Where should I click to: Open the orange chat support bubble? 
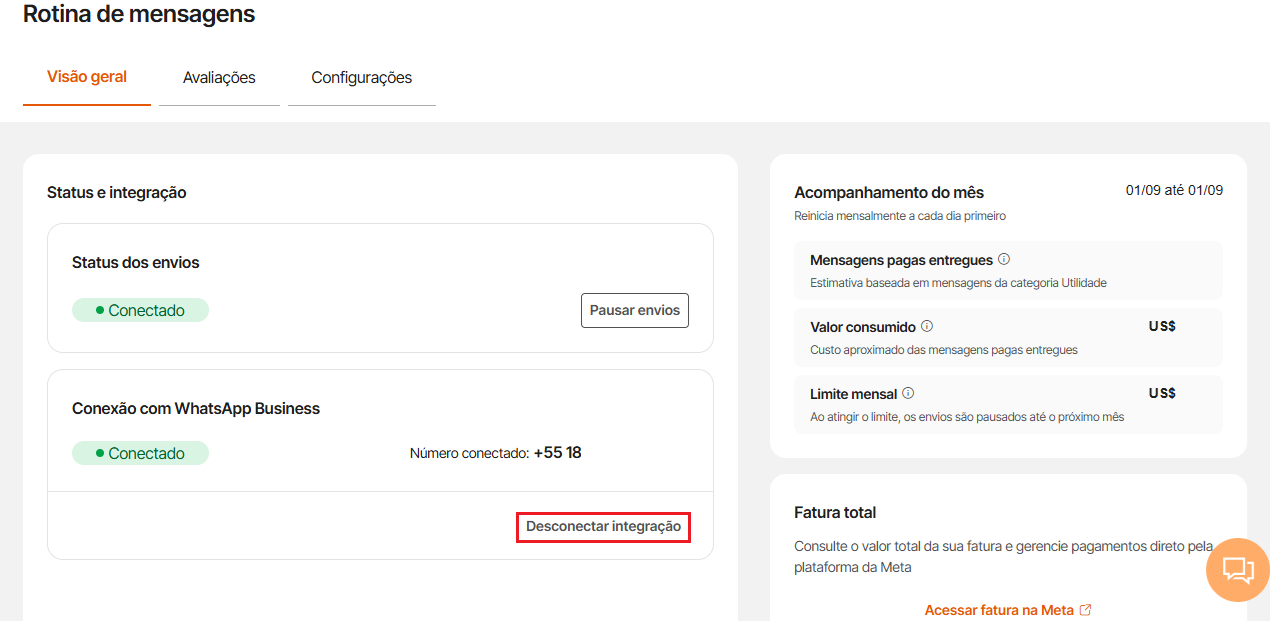(1238, 570)
